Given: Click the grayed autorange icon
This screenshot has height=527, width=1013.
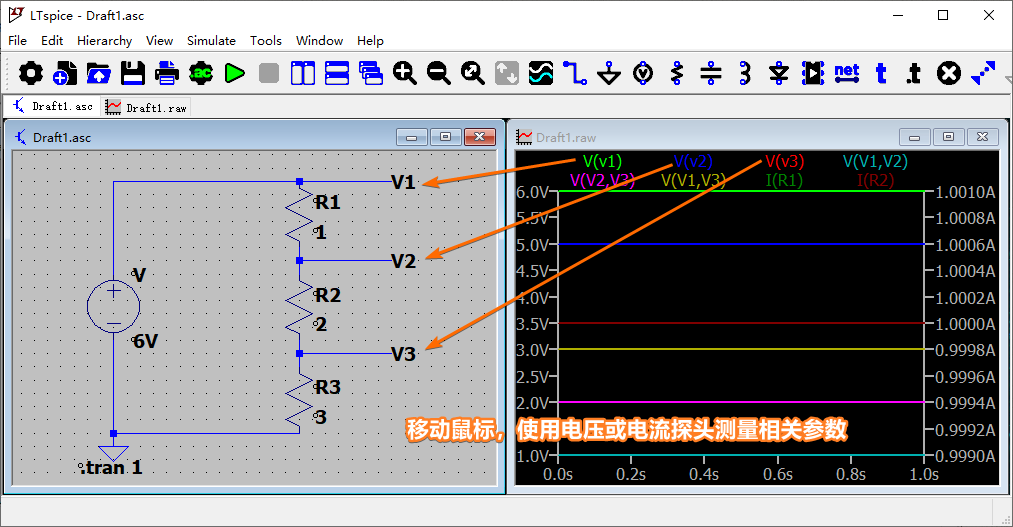Looking at the screenshot, I should pyautogui.click(x=506, y=73).
